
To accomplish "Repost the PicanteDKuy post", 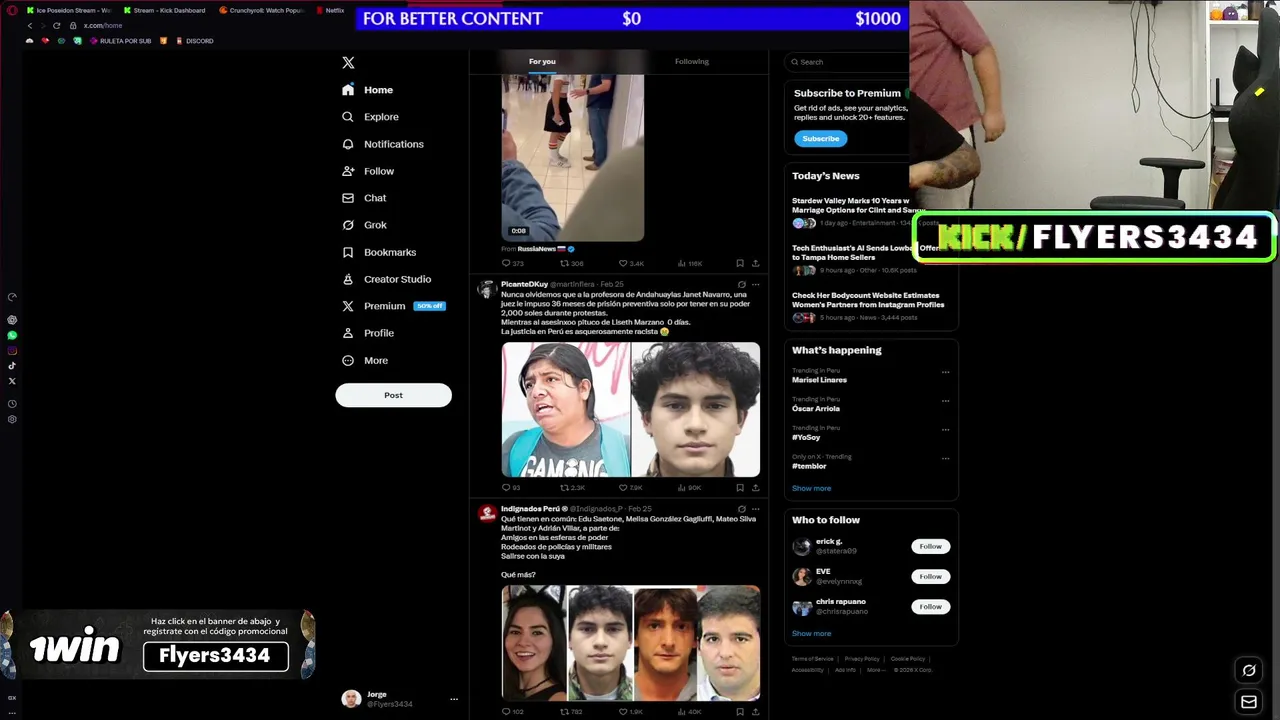I will coord(572,488).
